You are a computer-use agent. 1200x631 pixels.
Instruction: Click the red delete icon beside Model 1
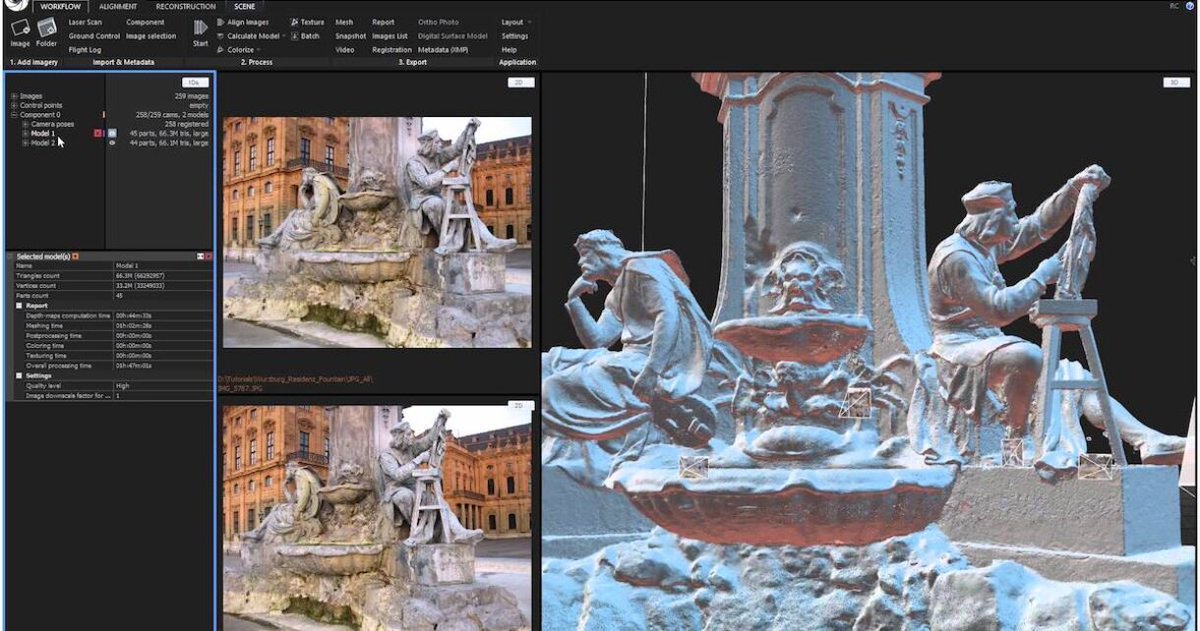[x=97, y=133]
